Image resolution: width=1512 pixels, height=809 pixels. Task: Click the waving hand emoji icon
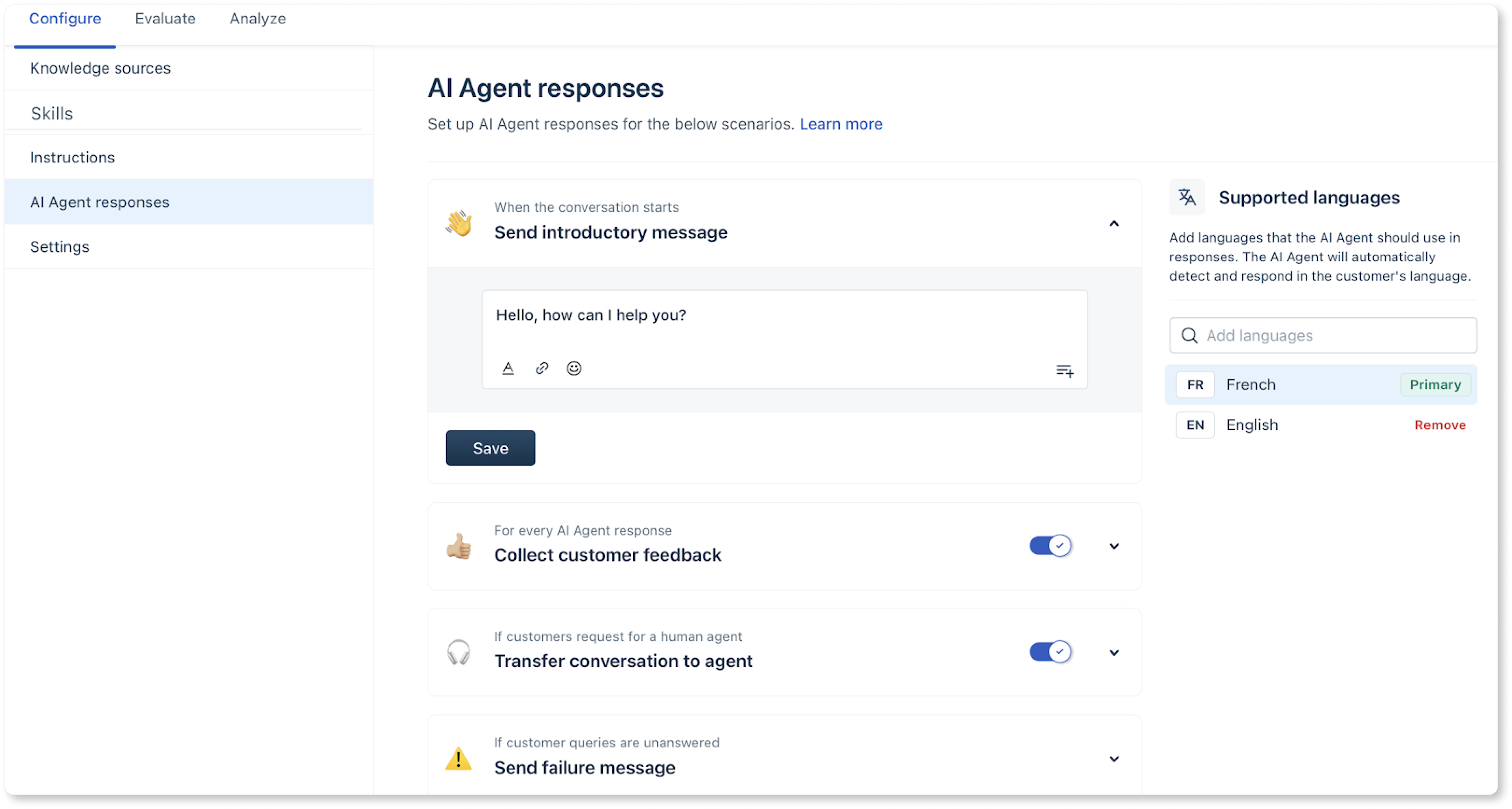[x=459, y=223]
